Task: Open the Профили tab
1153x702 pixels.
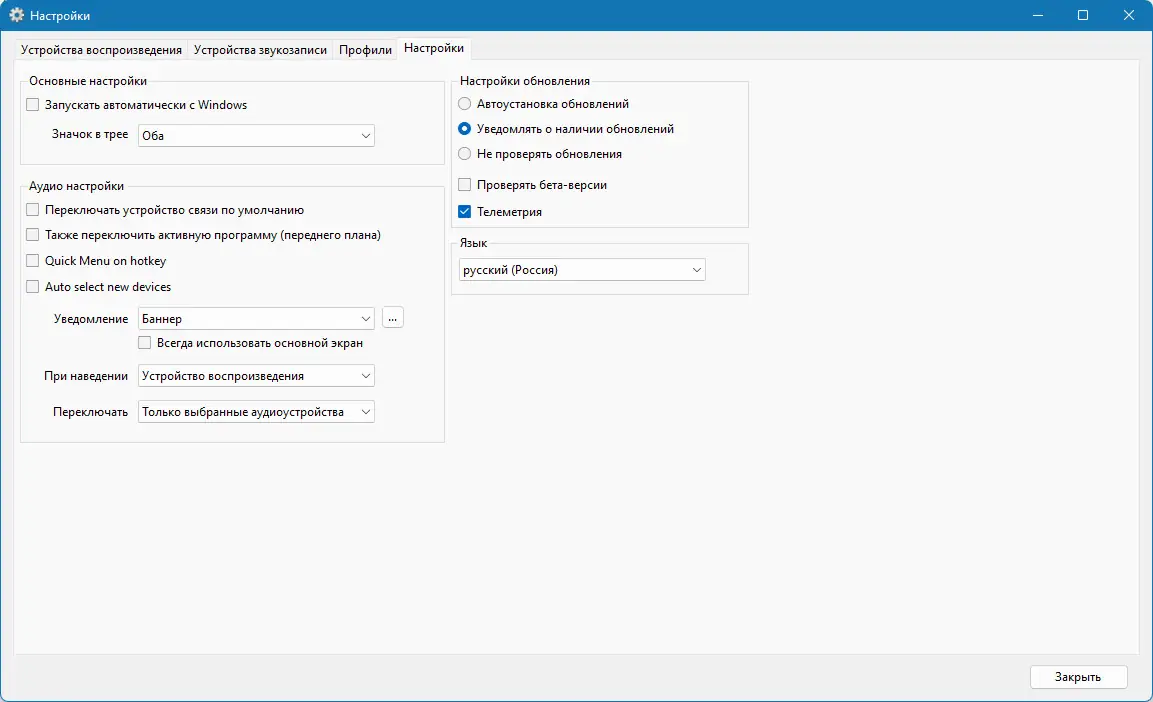Action: [x=365, y=50]
